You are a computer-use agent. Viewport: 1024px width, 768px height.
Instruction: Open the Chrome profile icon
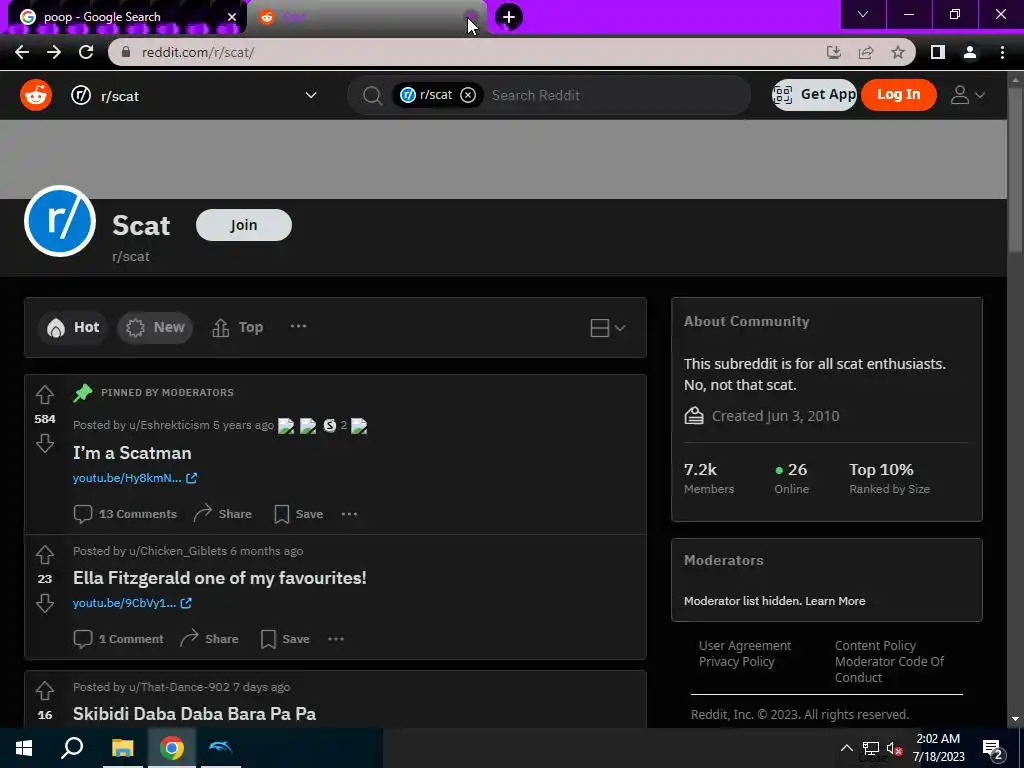coord(970,52)
